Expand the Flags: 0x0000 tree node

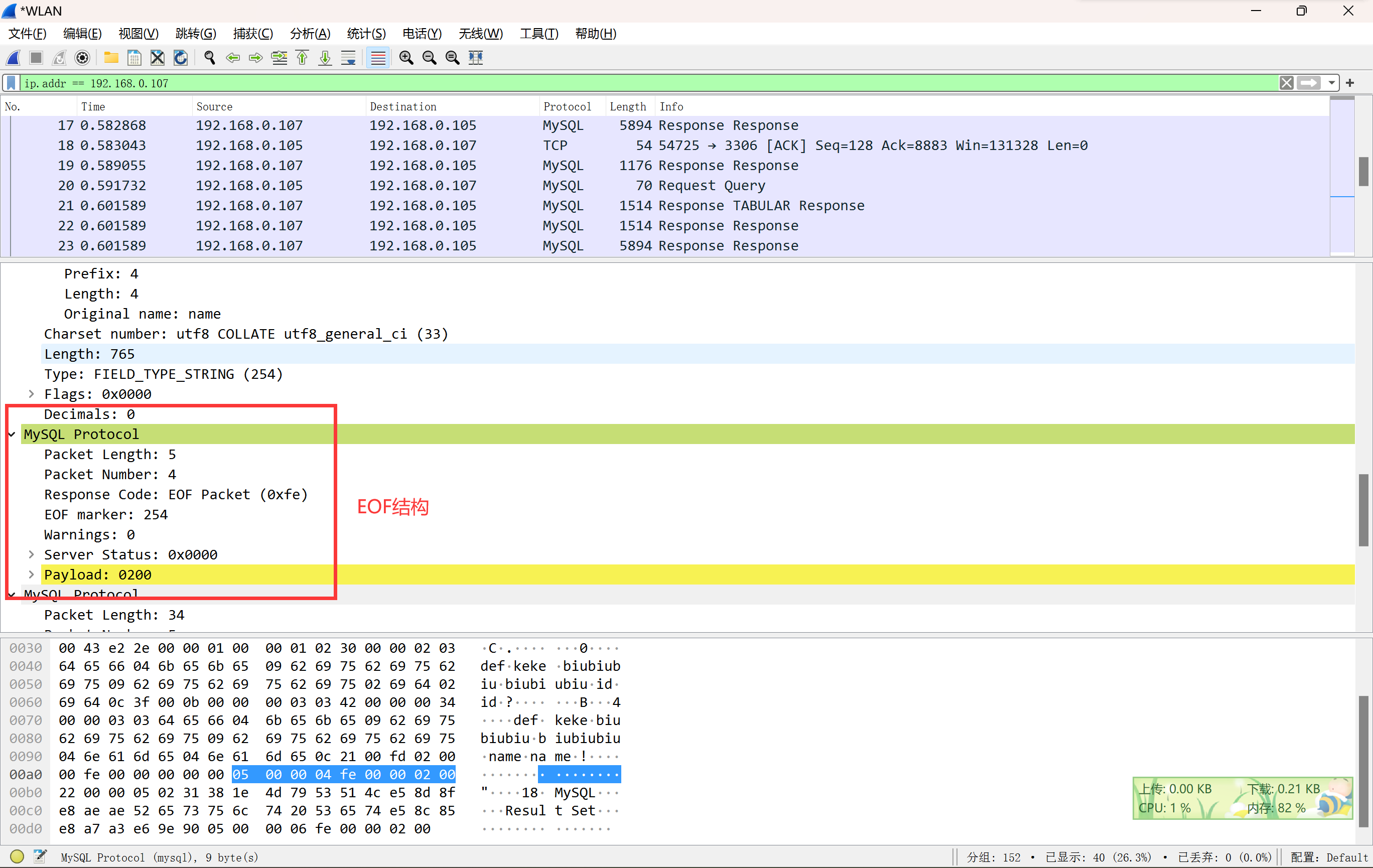click(x=31, y=394)
